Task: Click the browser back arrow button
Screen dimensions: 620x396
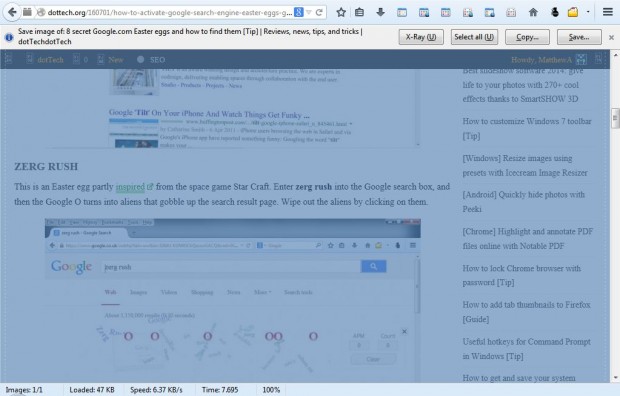Action: point(12,12)
